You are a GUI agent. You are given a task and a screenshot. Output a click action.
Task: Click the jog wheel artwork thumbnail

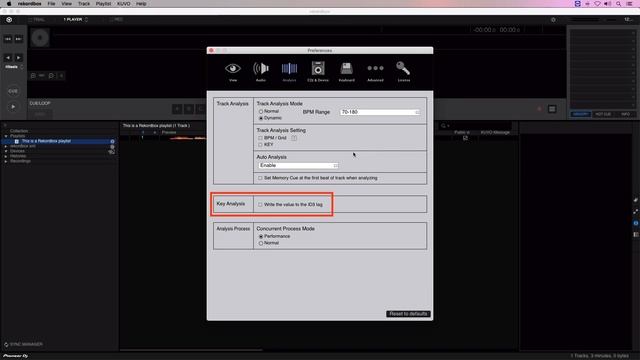click(40, 38)
